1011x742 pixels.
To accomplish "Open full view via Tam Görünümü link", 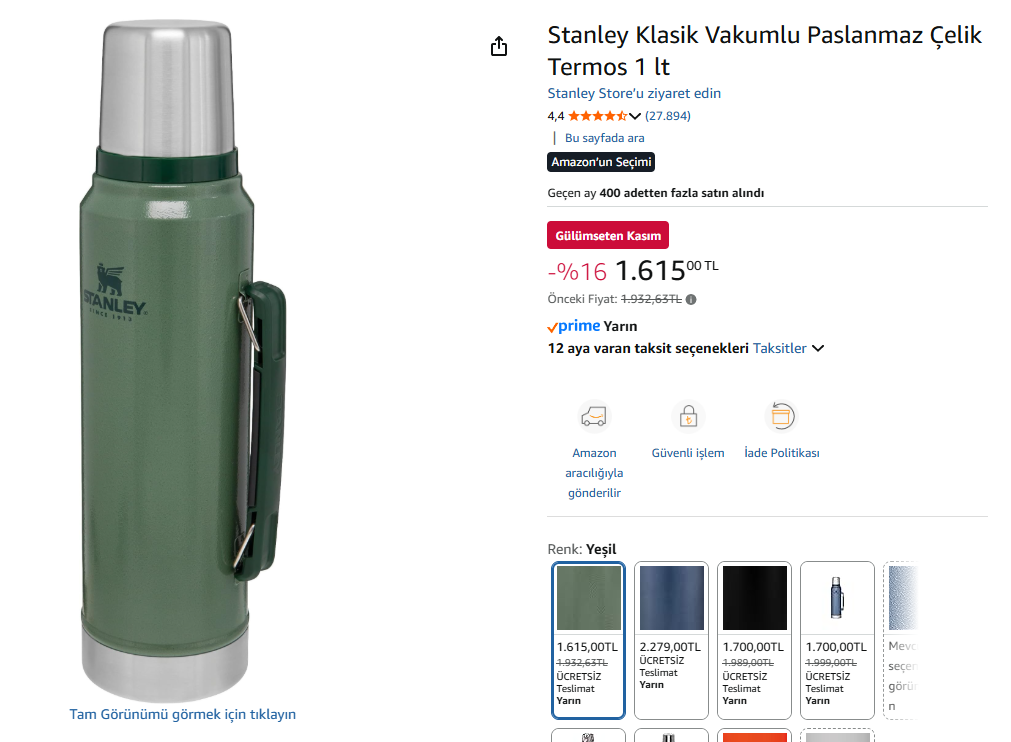I will click(x=182, y=714).
